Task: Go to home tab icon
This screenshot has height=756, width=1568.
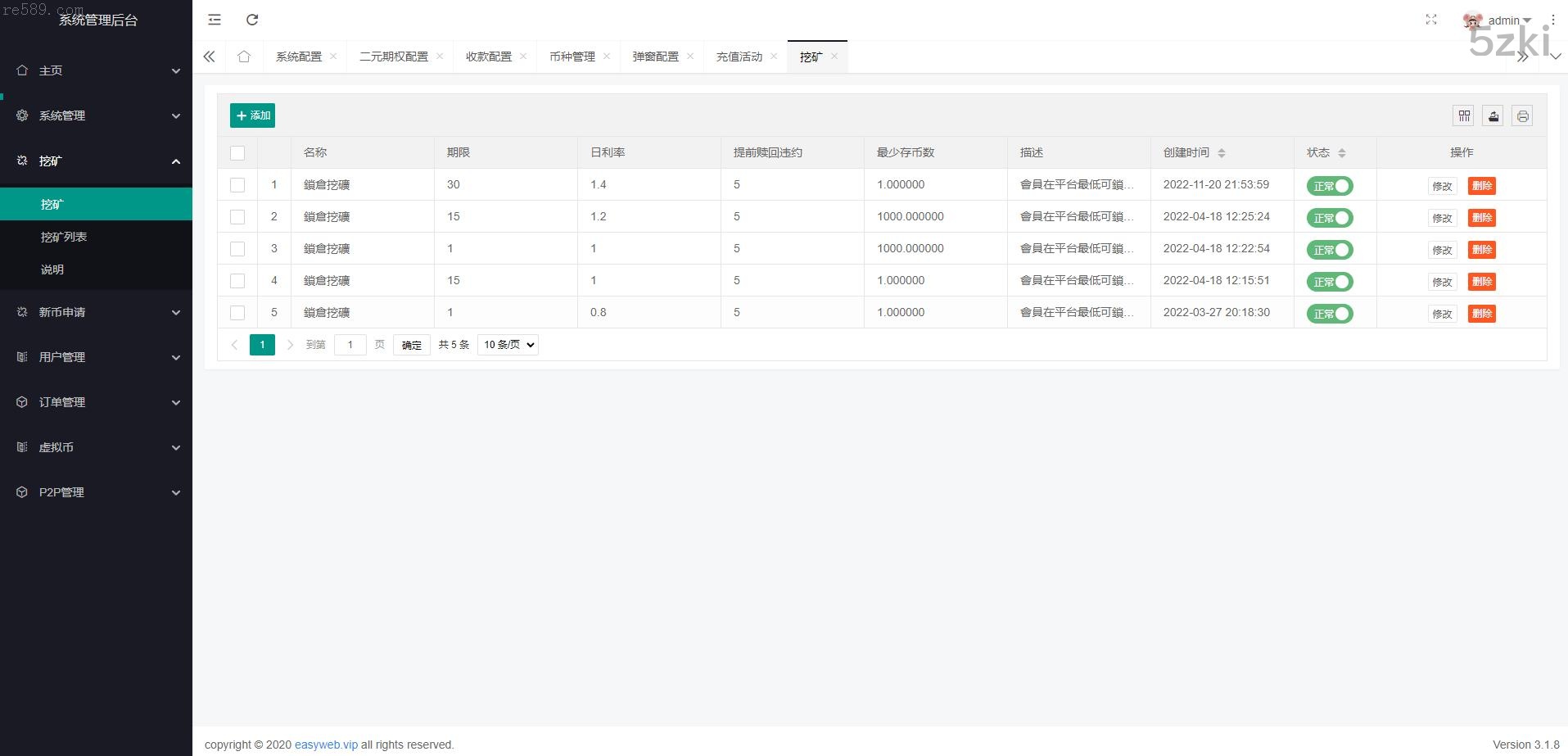Action: pos(244,57)
